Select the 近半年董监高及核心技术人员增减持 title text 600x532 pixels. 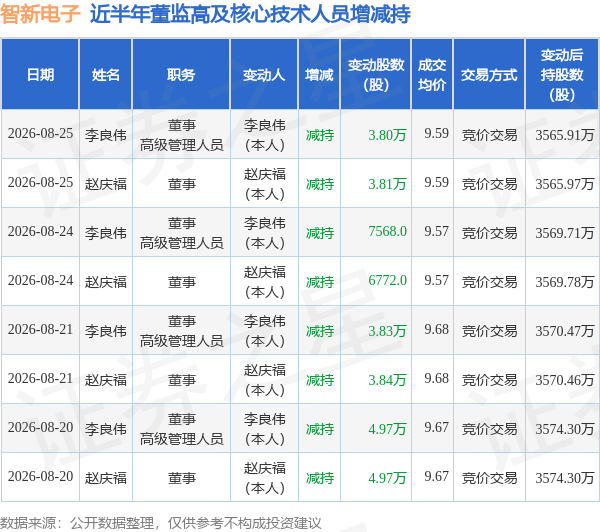[250, 15]
